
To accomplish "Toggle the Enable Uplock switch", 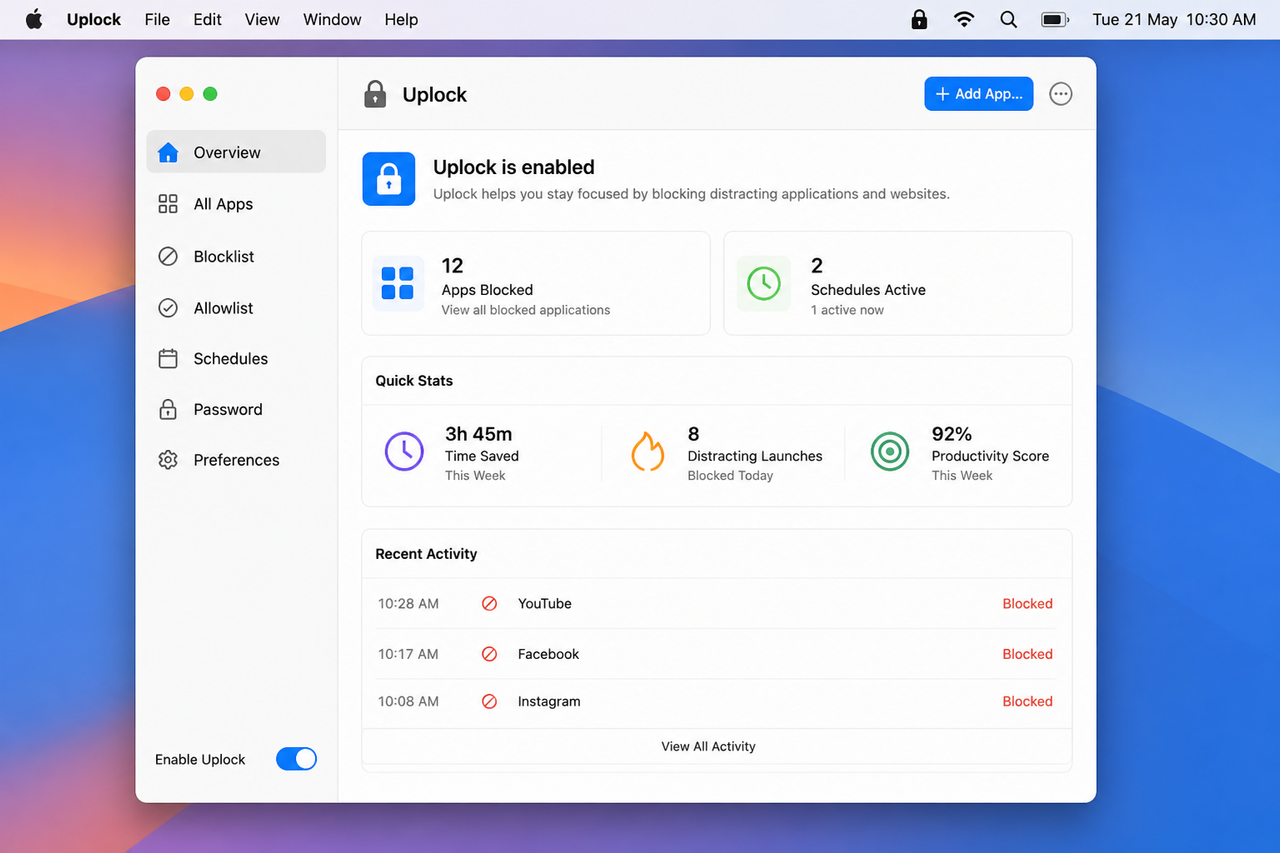I will click(x=296, y=759).
